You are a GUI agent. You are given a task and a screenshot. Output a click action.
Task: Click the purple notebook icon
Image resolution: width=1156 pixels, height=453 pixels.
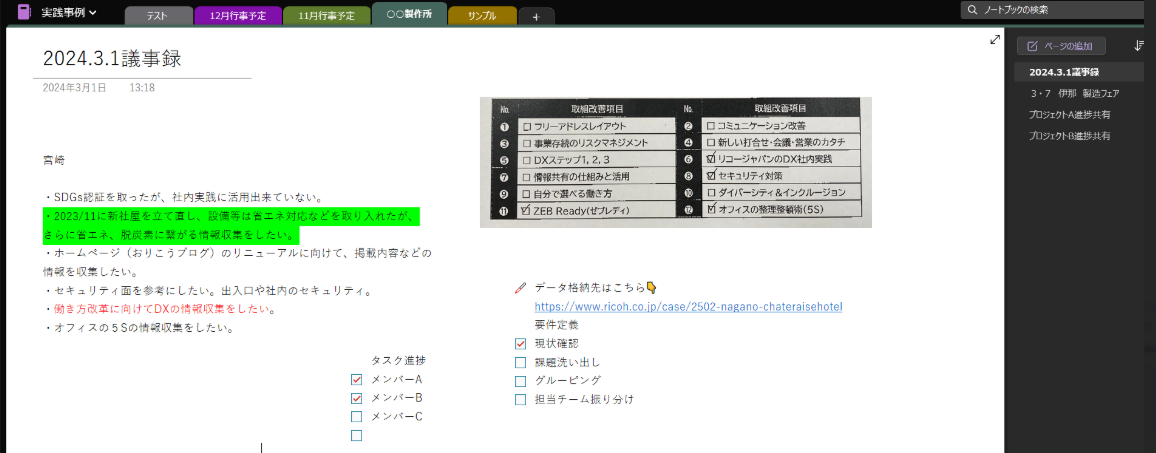pos(24,12)
